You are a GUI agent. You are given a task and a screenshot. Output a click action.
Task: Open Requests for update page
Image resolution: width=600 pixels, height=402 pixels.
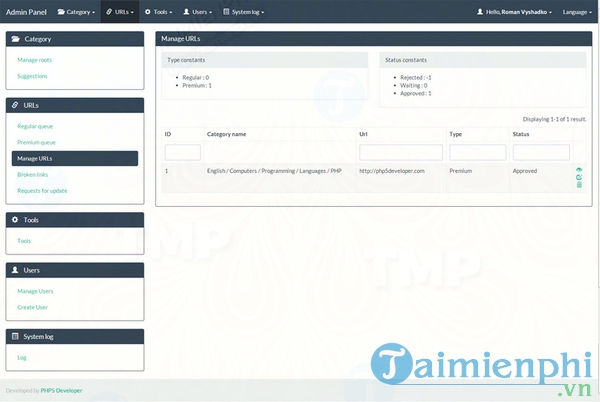tap(42, 190)
